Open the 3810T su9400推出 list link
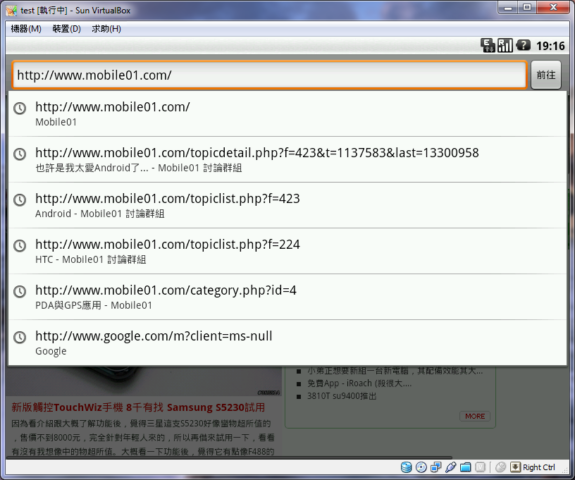The width and height of the screenshot is (575, 480). [x=342, y=396]
